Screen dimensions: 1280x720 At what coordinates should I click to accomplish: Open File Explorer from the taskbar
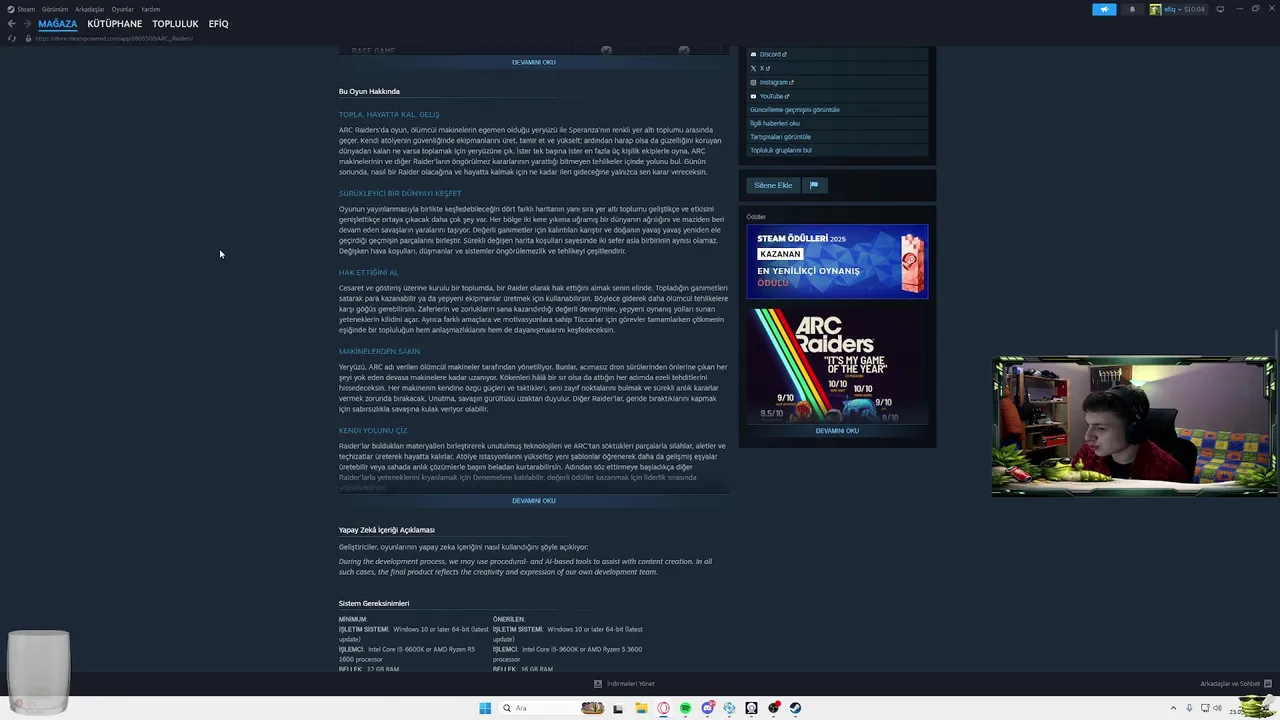[x=641, y=708]
